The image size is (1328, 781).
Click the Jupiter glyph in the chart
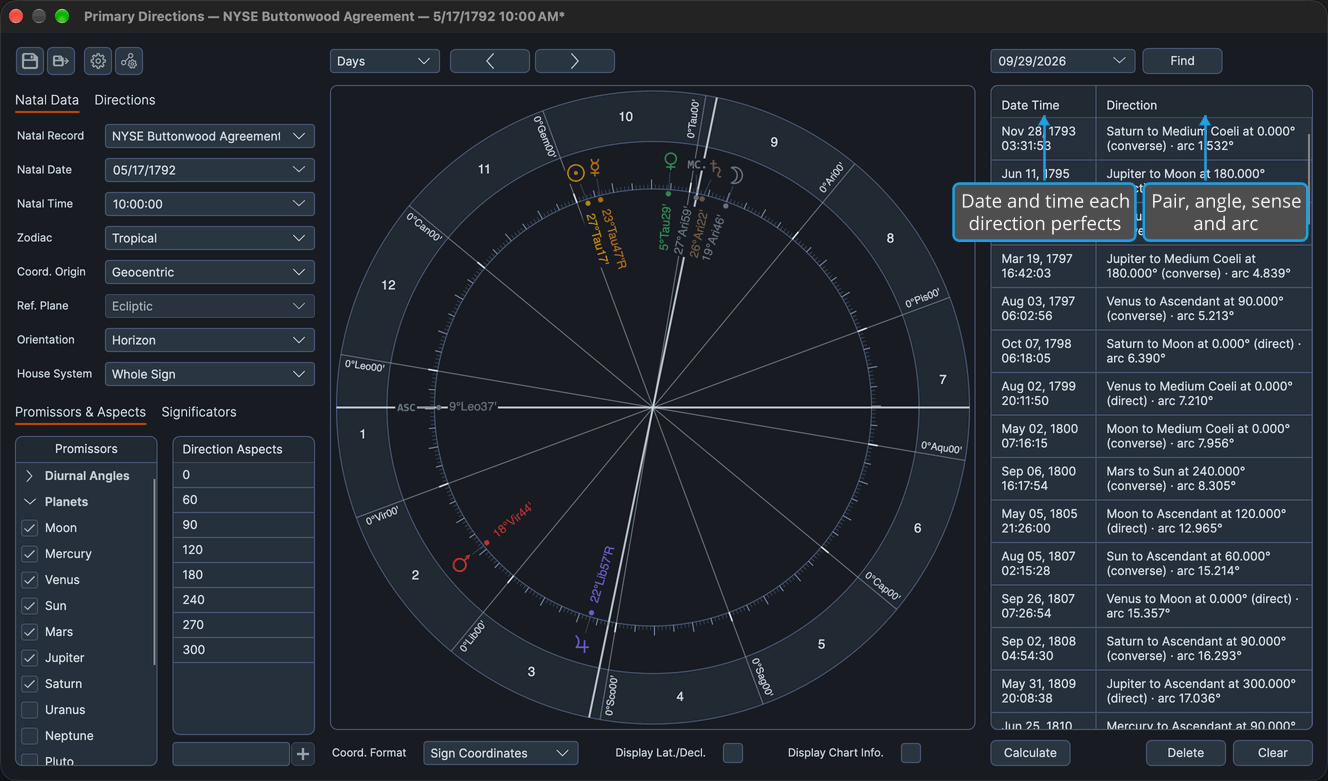[x=582, y=645]
